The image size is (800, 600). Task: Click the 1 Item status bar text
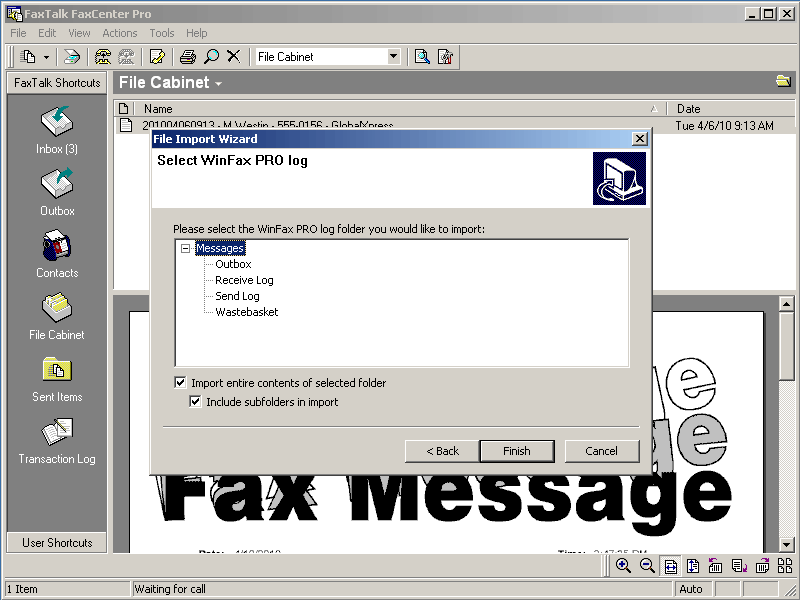click(22, 589)
